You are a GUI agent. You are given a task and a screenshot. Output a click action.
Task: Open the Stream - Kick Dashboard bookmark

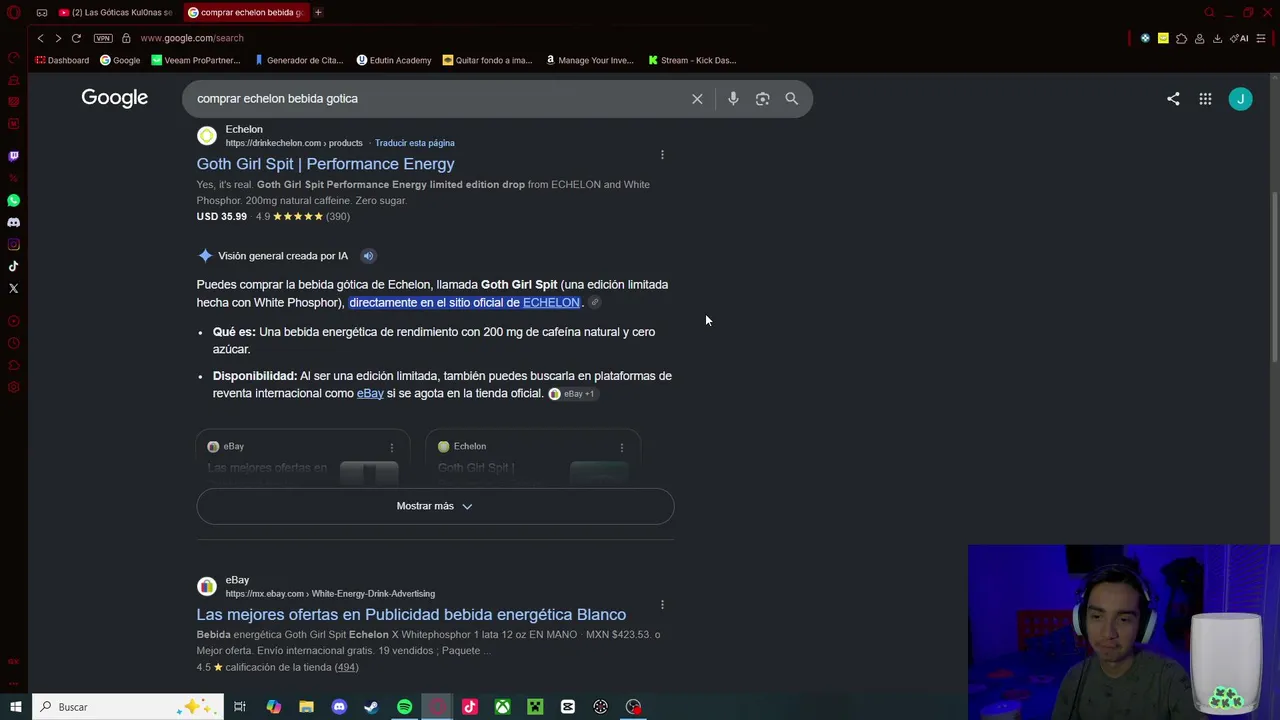692,60
